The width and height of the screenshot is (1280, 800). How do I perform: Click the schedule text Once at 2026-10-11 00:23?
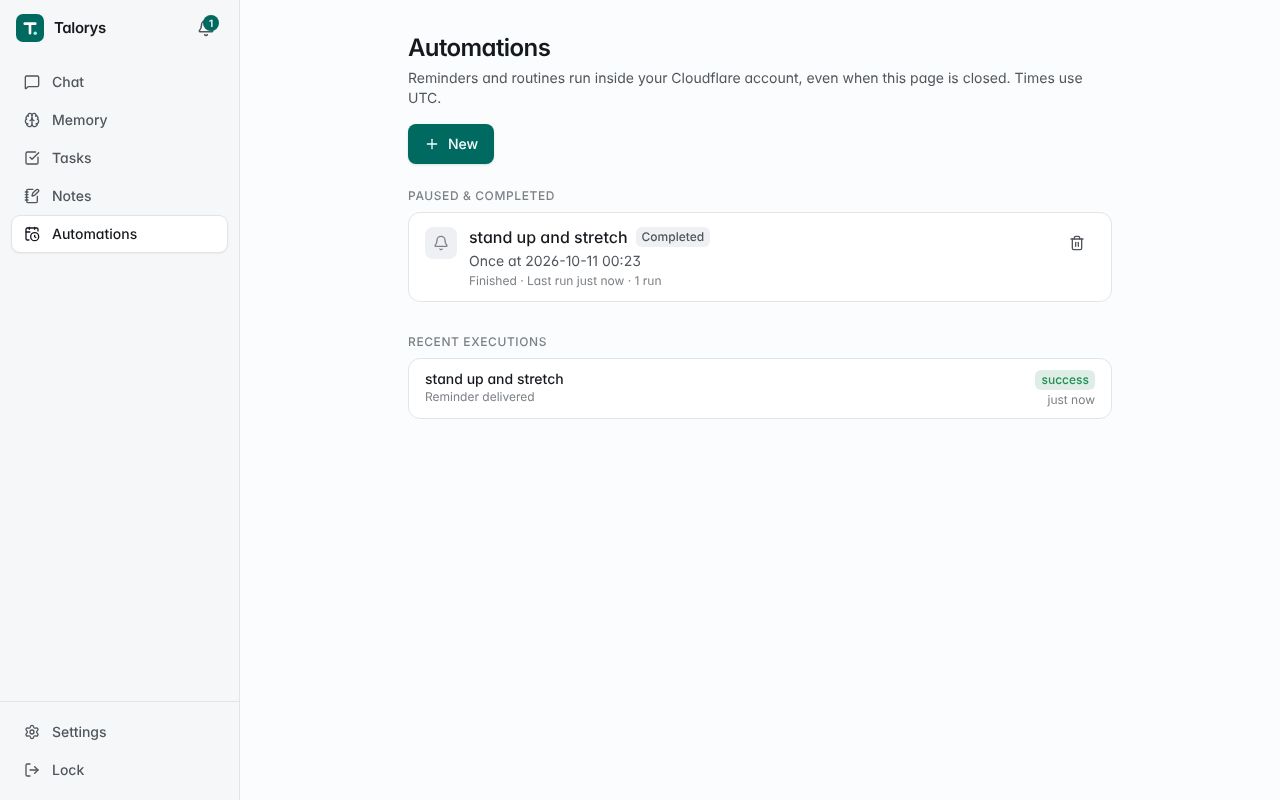coord(555,261)
